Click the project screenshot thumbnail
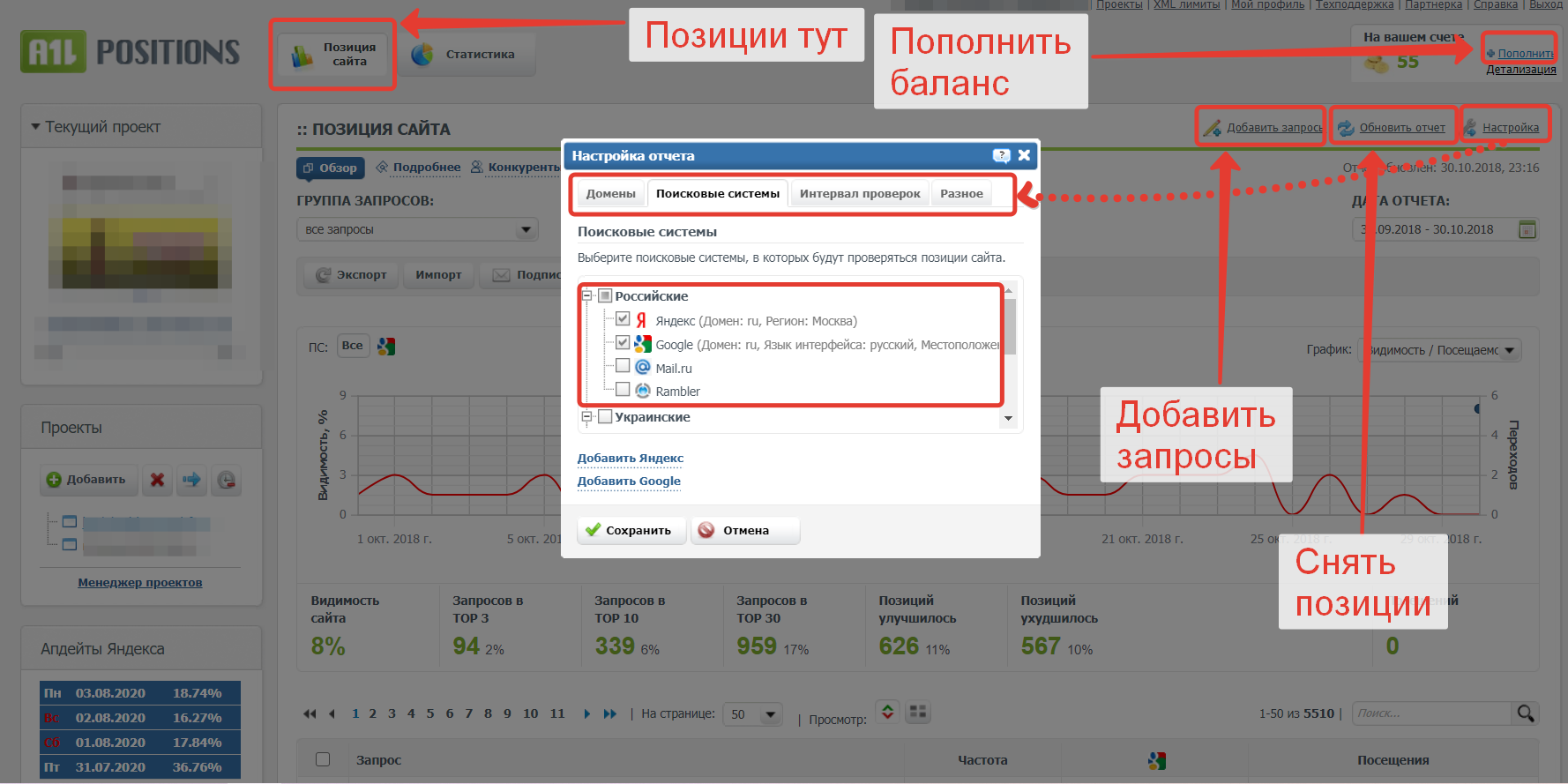1568x784 pixels. (x=140, y=232)
